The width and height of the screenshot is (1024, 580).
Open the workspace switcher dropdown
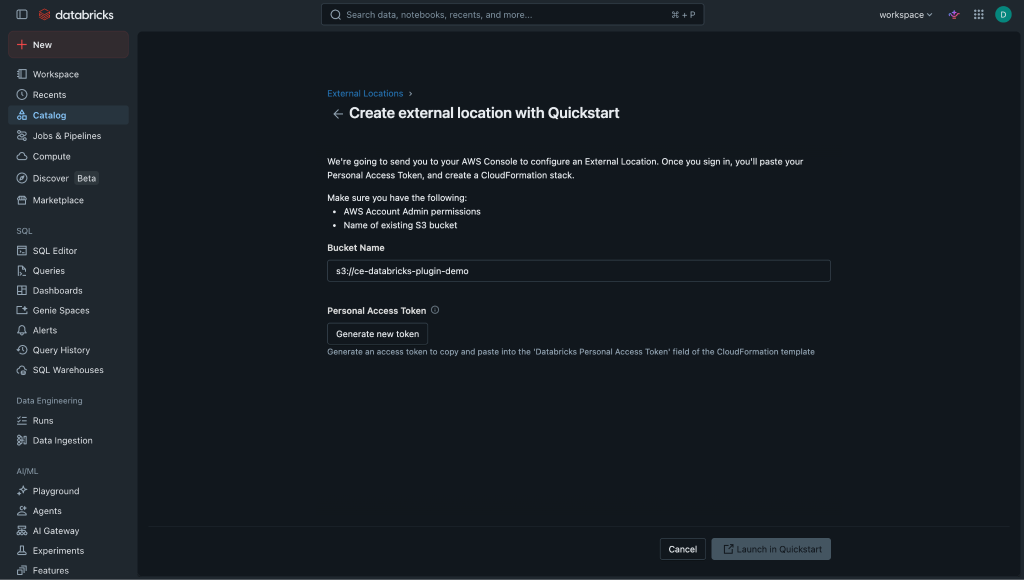(905, 14)
